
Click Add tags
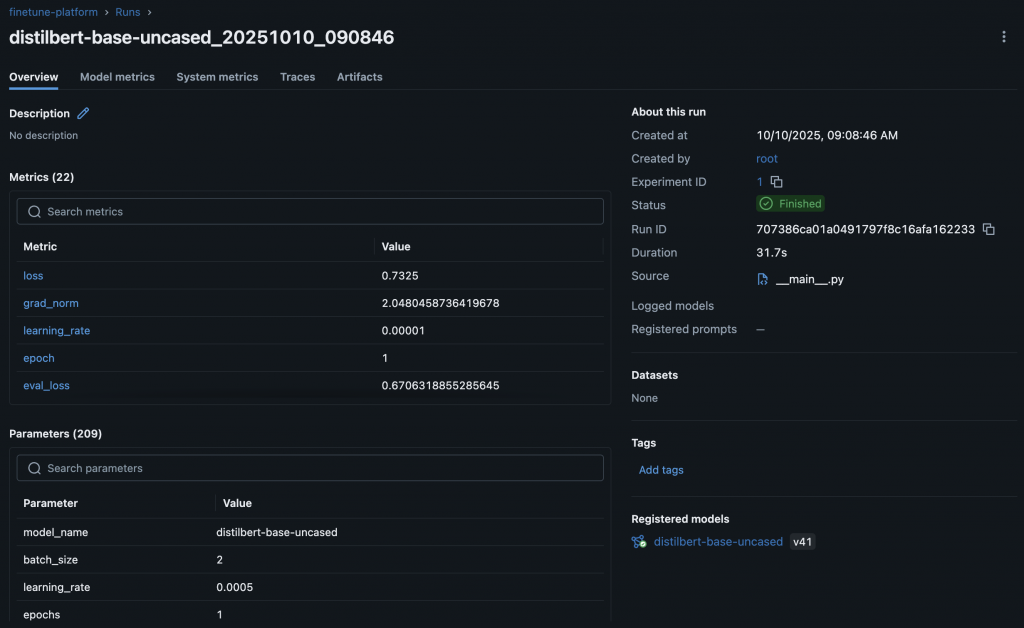click(661, 470)
